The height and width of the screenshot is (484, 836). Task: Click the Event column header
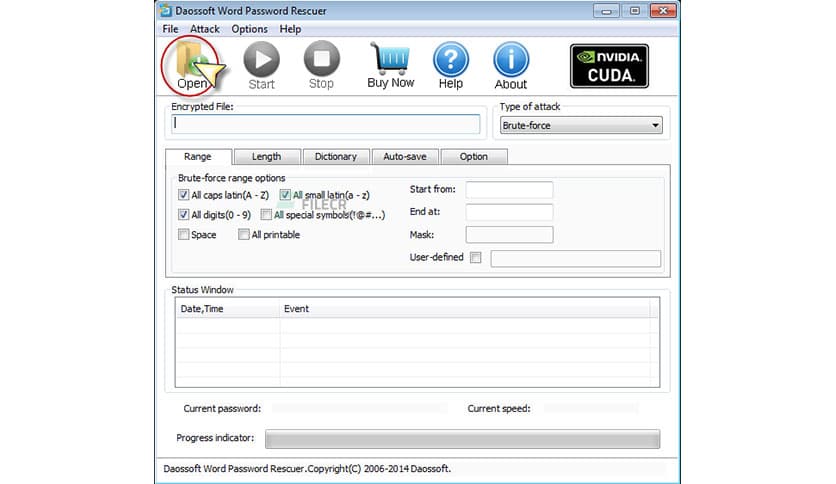point(465,309)
